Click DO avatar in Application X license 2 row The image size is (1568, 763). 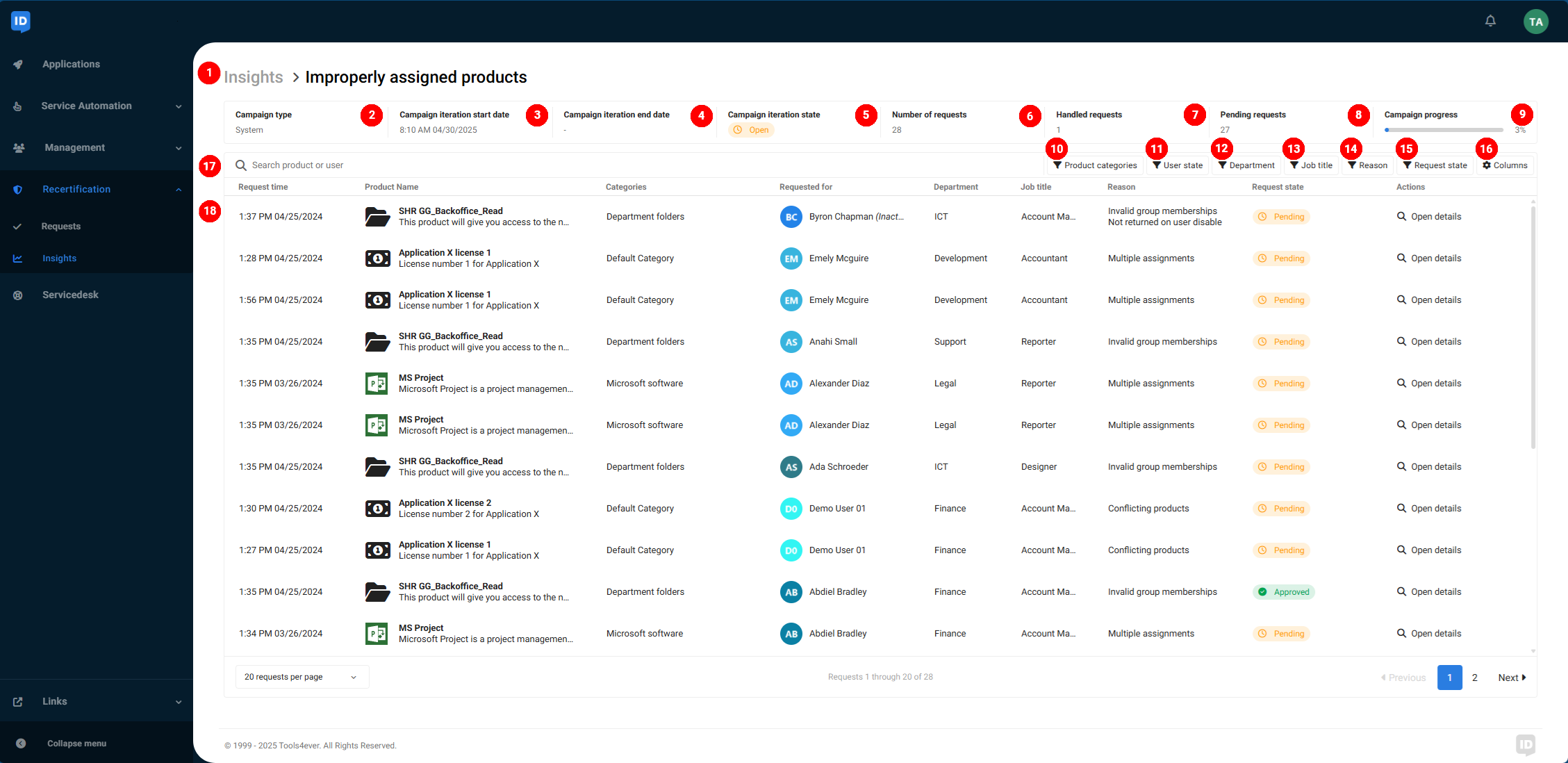tap(791, 509)
